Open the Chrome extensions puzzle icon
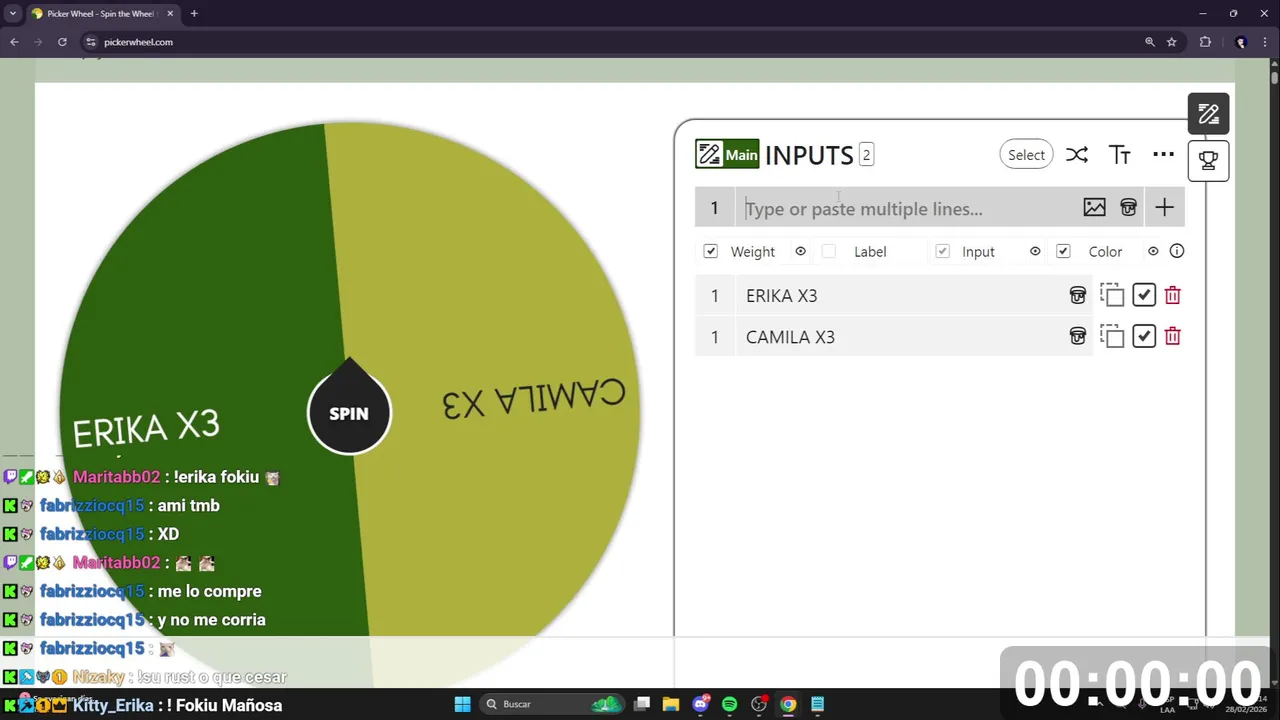This screenshot has width=1280, height=720. [1205, 42]
